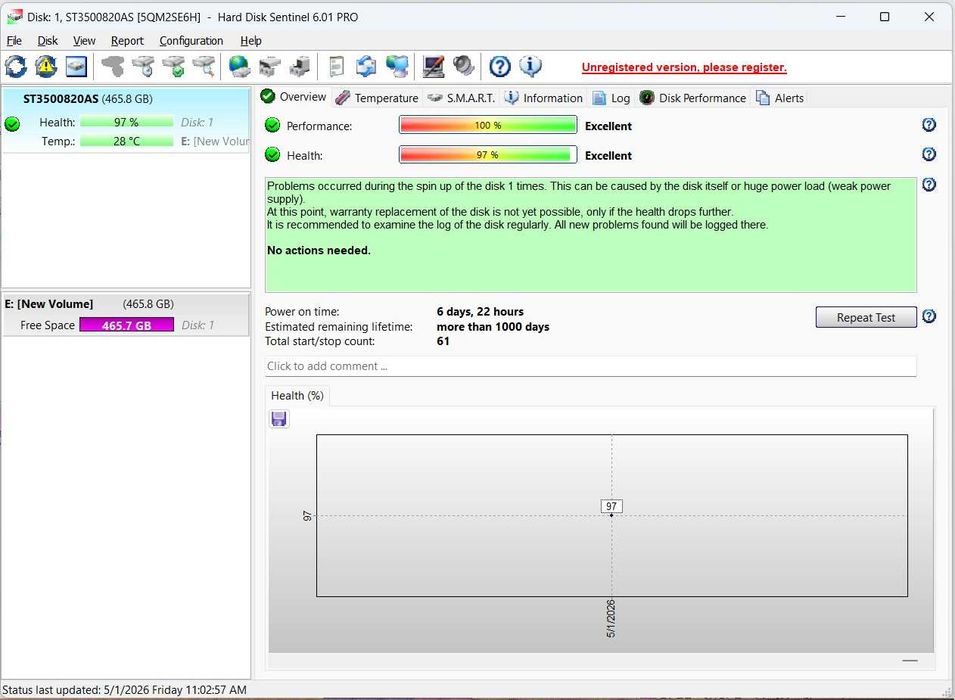Click the help icon beside the status message
Viewport: 955px width, 700px height.
929,185
